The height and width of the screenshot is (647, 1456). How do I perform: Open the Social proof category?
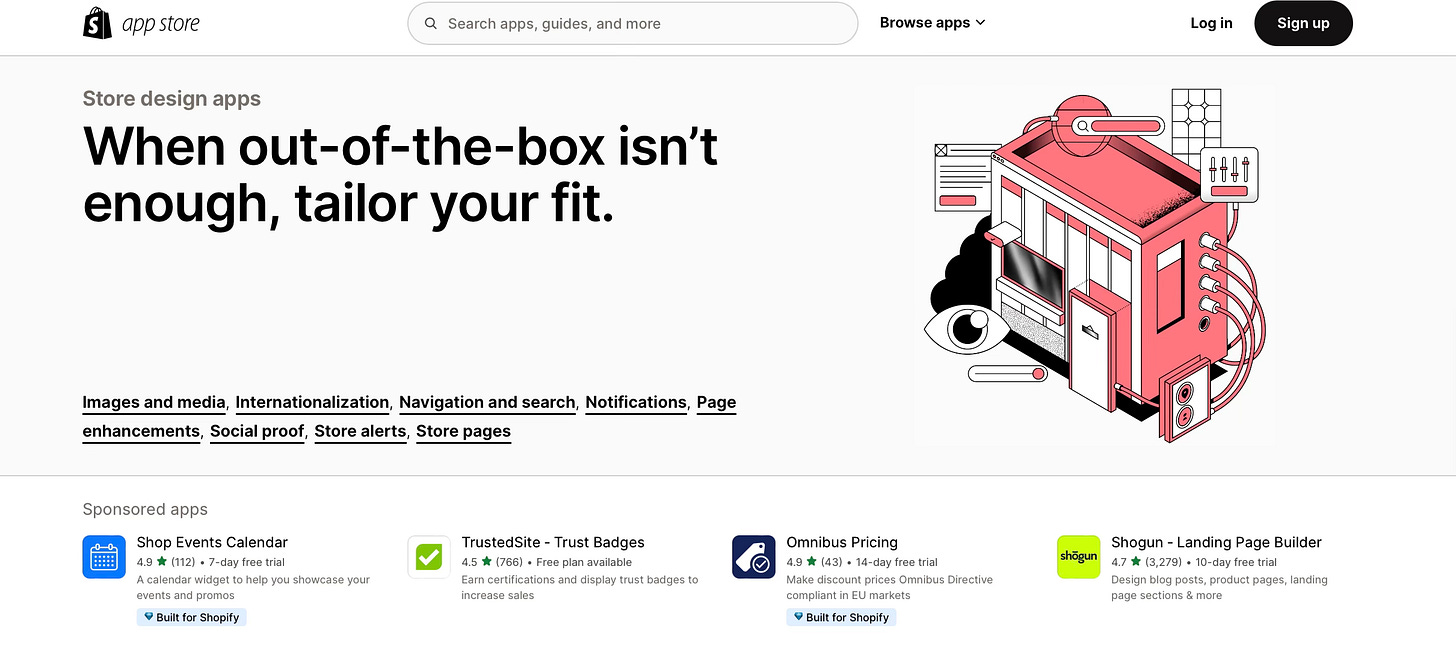(x=257, y=431)
